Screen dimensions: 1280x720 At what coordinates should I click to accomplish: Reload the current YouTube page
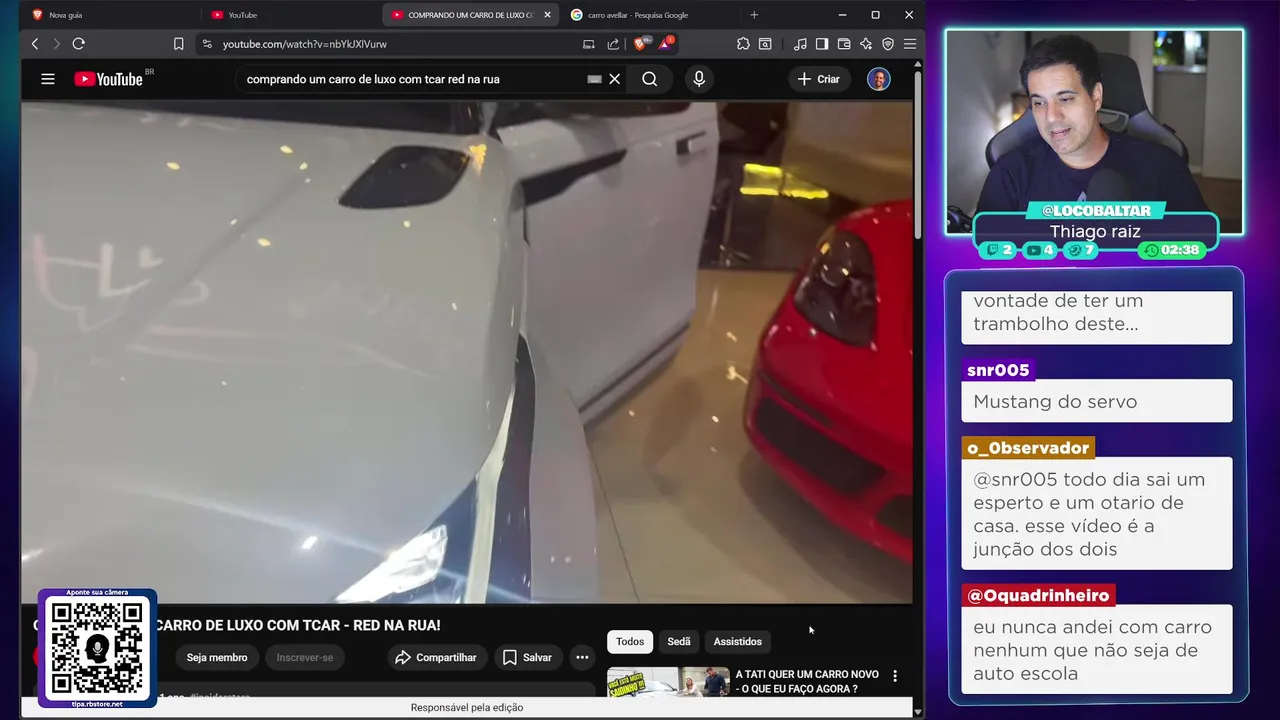79,44
